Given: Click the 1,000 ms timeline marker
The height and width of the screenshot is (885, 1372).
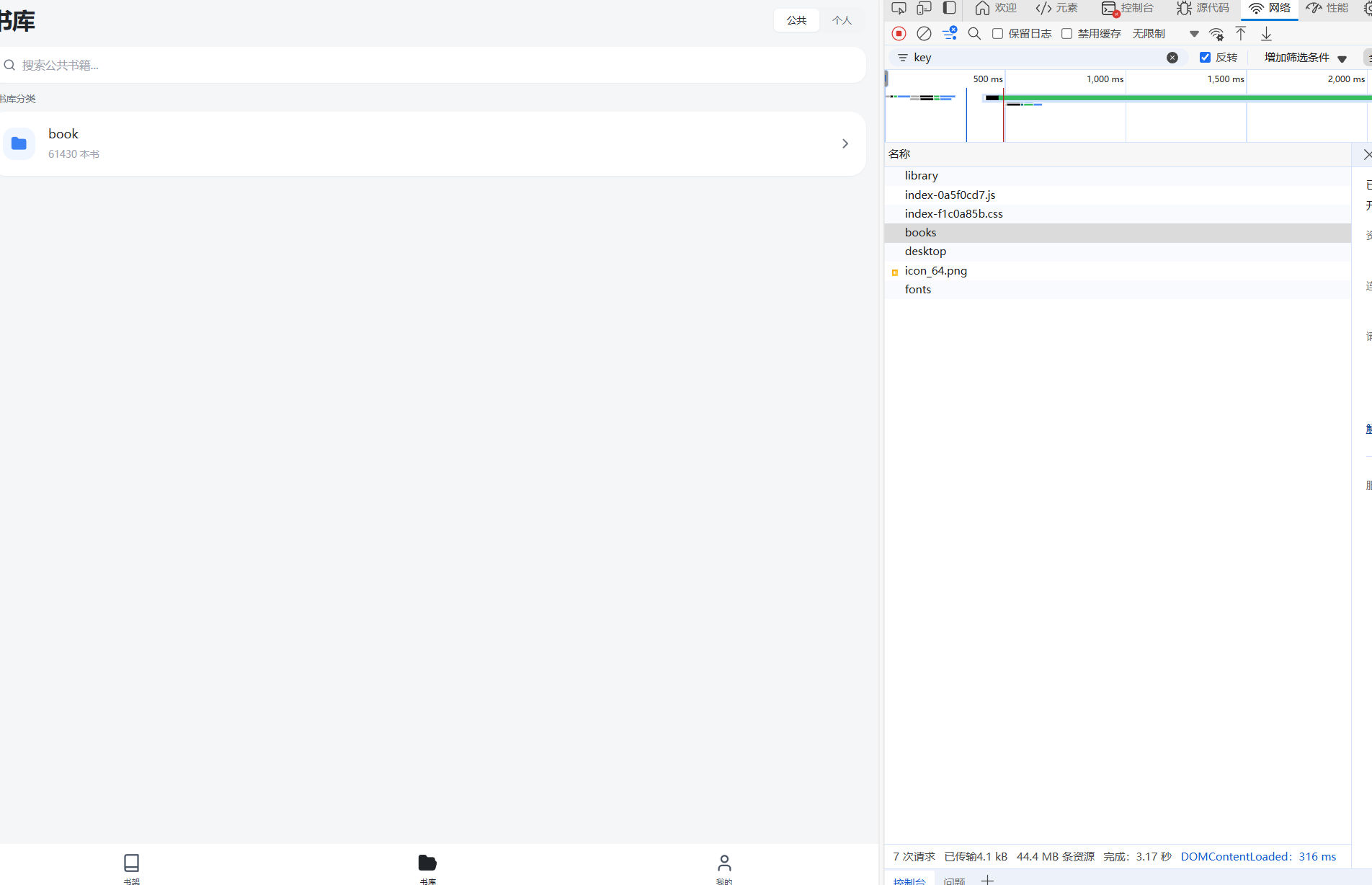Looking at the screenshot, I should (1105, 79).
